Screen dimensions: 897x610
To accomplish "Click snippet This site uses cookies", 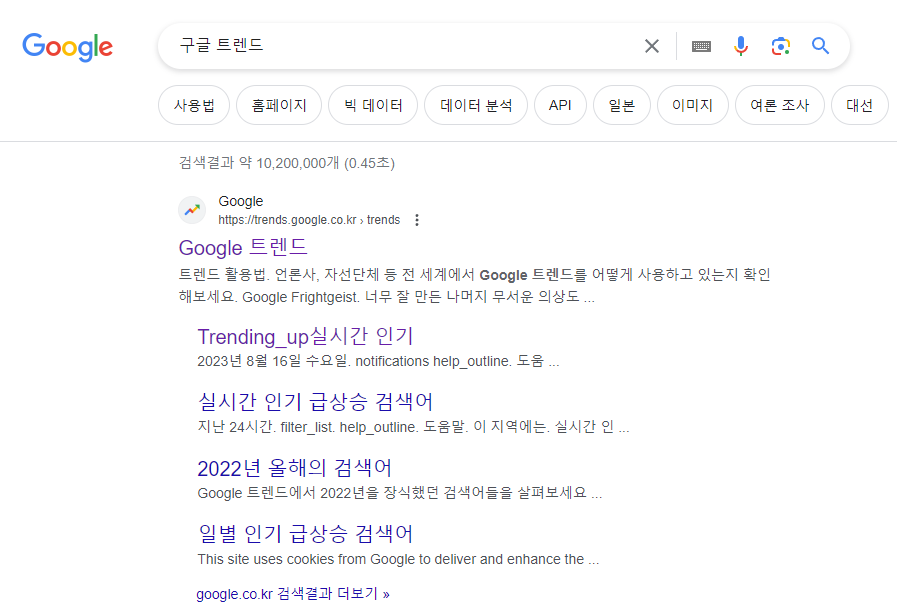I will point(398,559).
